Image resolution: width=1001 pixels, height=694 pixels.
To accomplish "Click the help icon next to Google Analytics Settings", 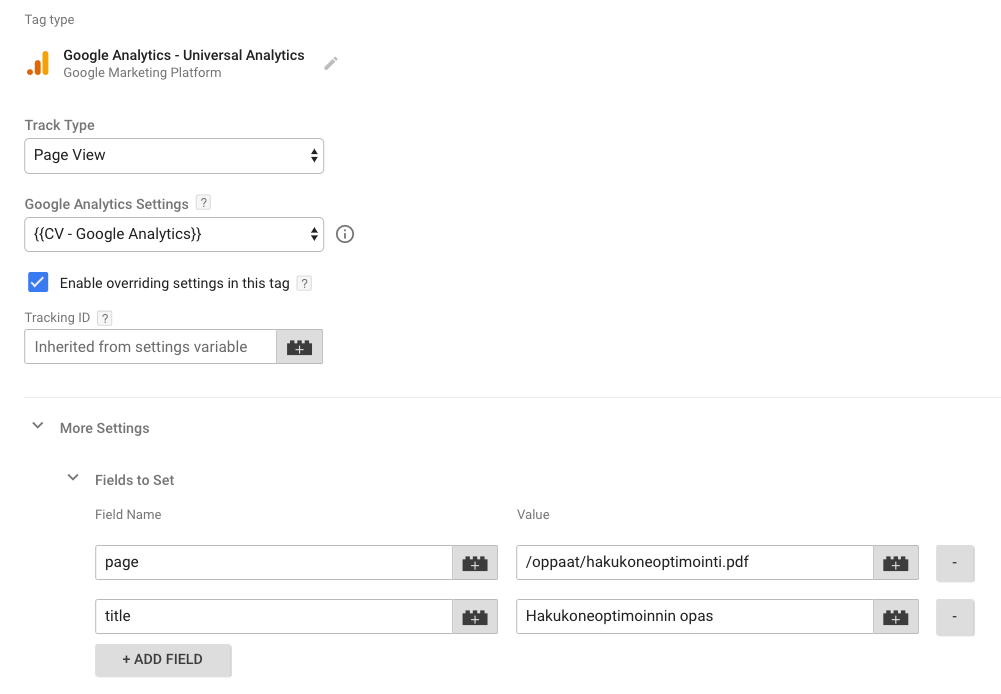I will click(x=203, y=203).
